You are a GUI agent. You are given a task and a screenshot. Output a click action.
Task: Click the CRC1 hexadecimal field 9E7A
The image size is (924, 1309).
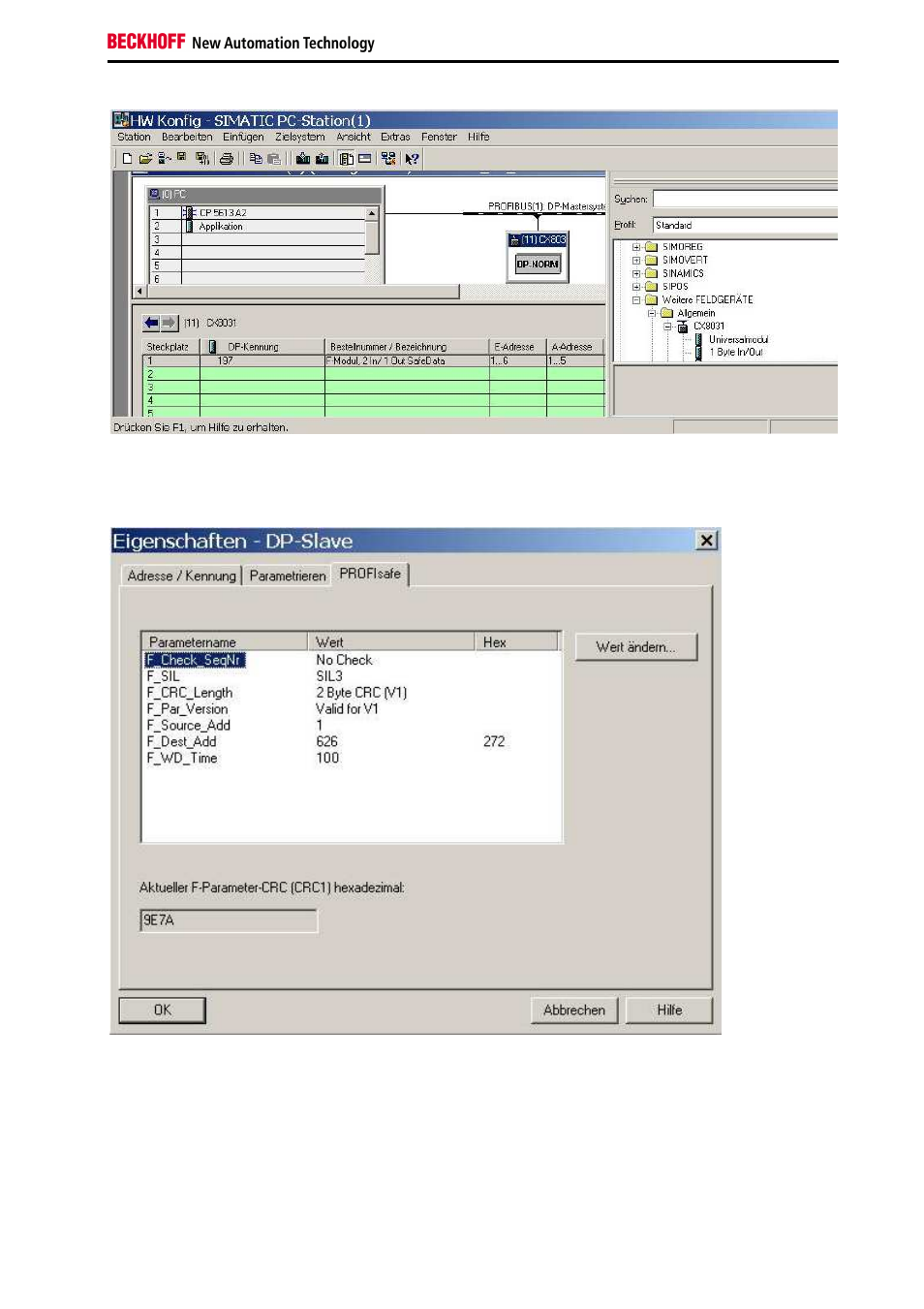[x=229, y=920]
